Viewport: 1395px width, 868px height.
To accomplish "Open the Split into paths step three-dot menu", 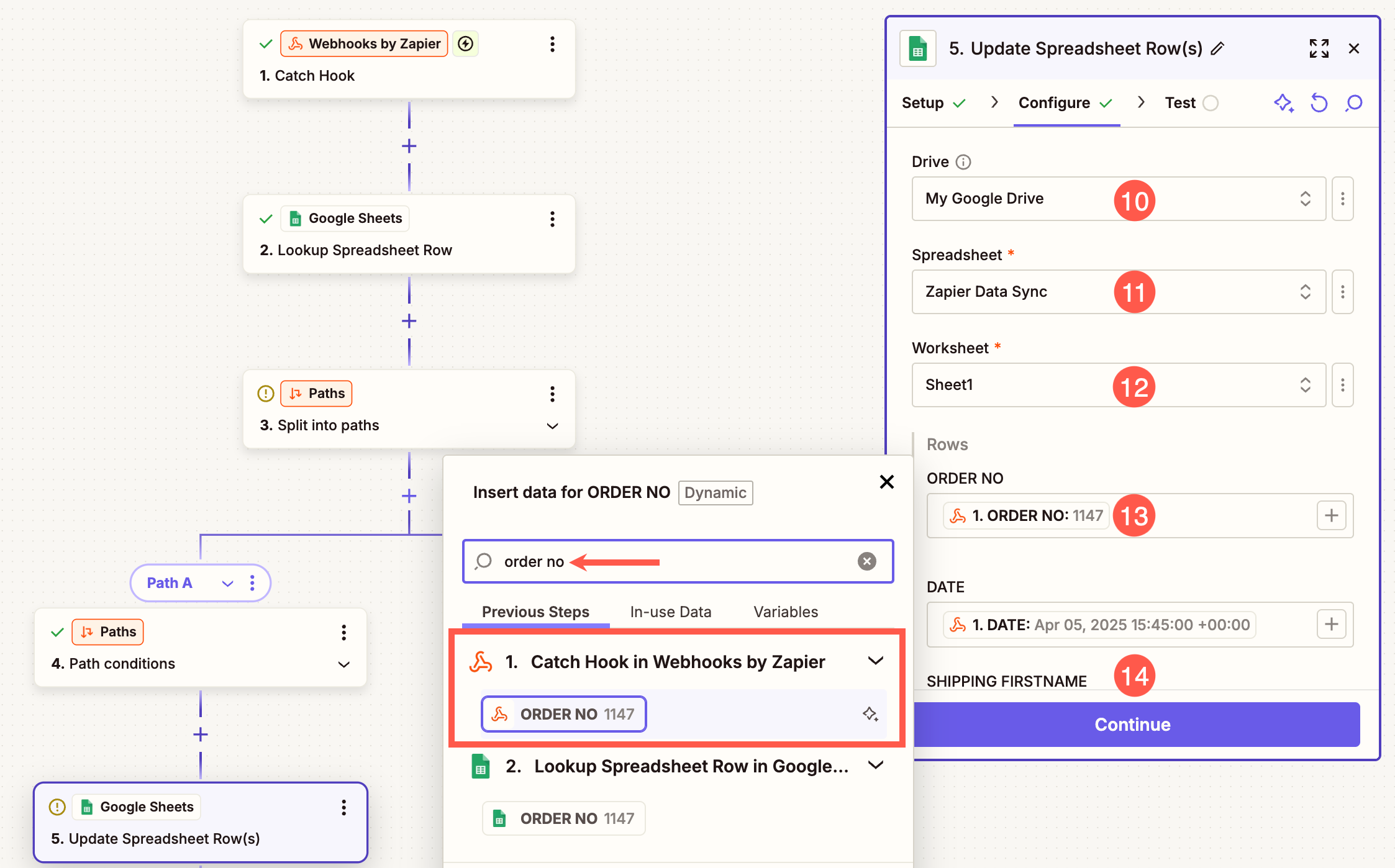I will tap(552, 394).
